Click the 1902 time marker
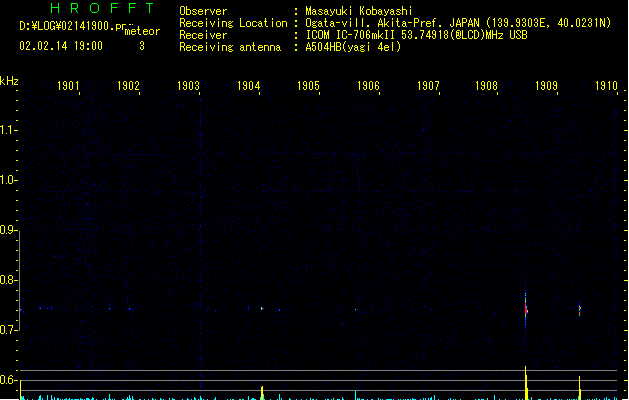This screenshot has width=629, height=400. tap(128, 86)
